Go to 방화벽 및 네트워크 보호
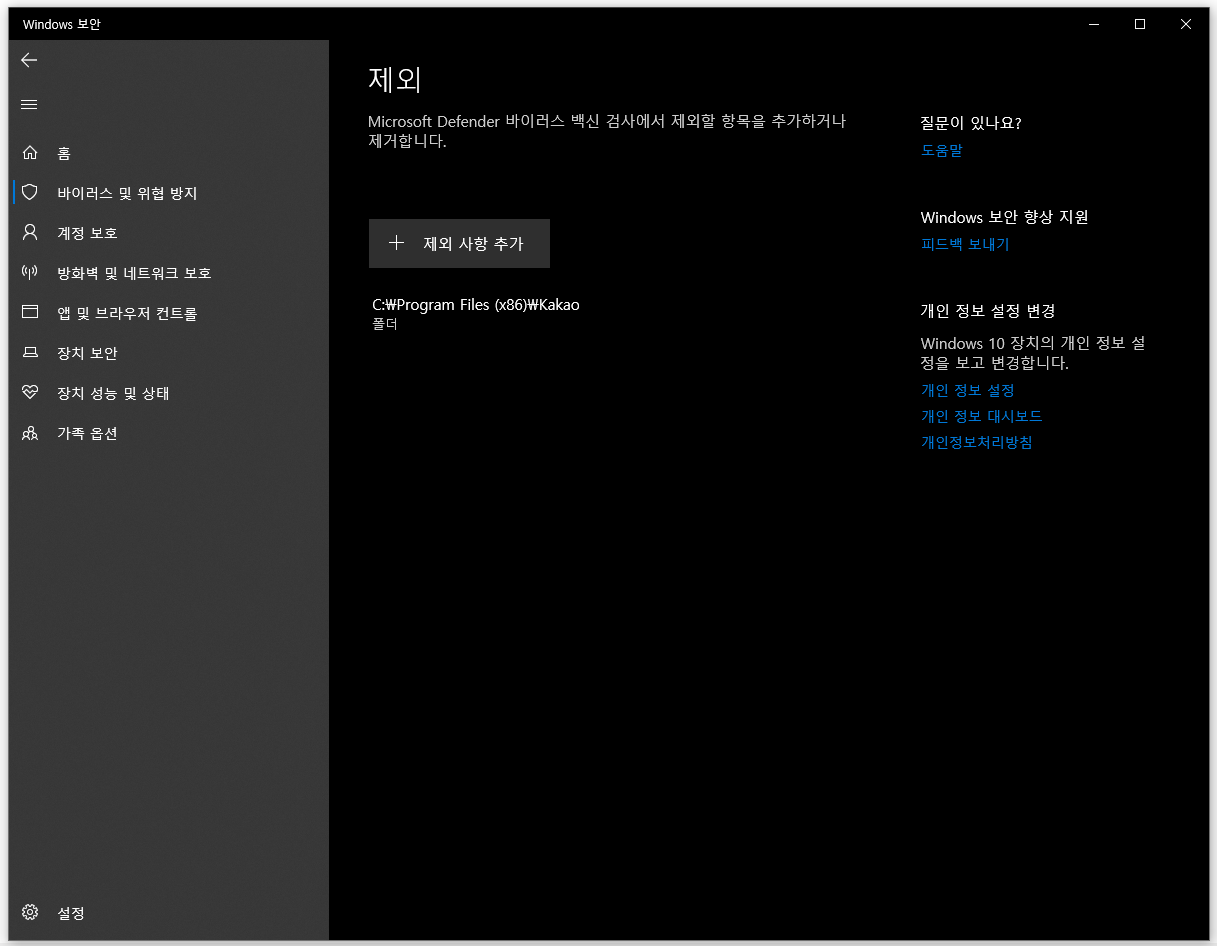This screenshot has width=1217, height=946. pos(134,273)
